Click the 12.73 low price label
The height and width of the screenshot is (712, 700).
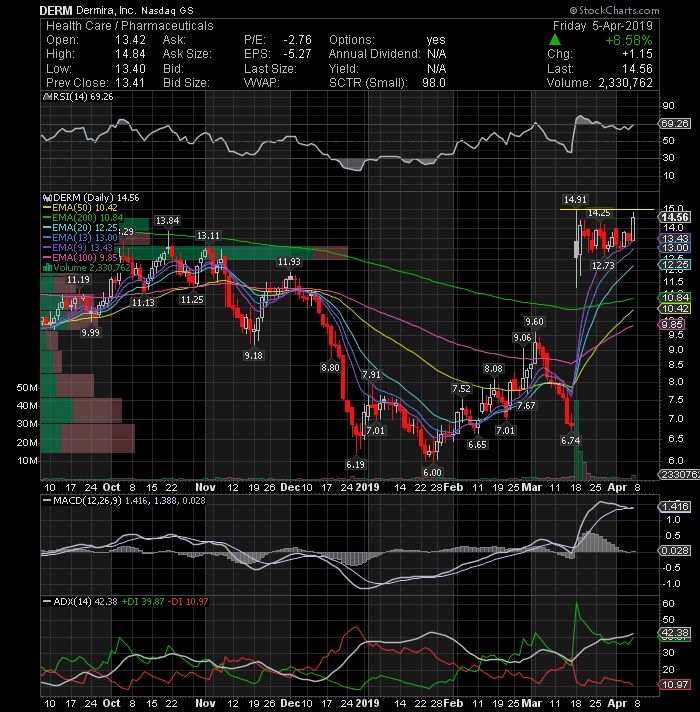pyautogui.click(x=603, y=266)
